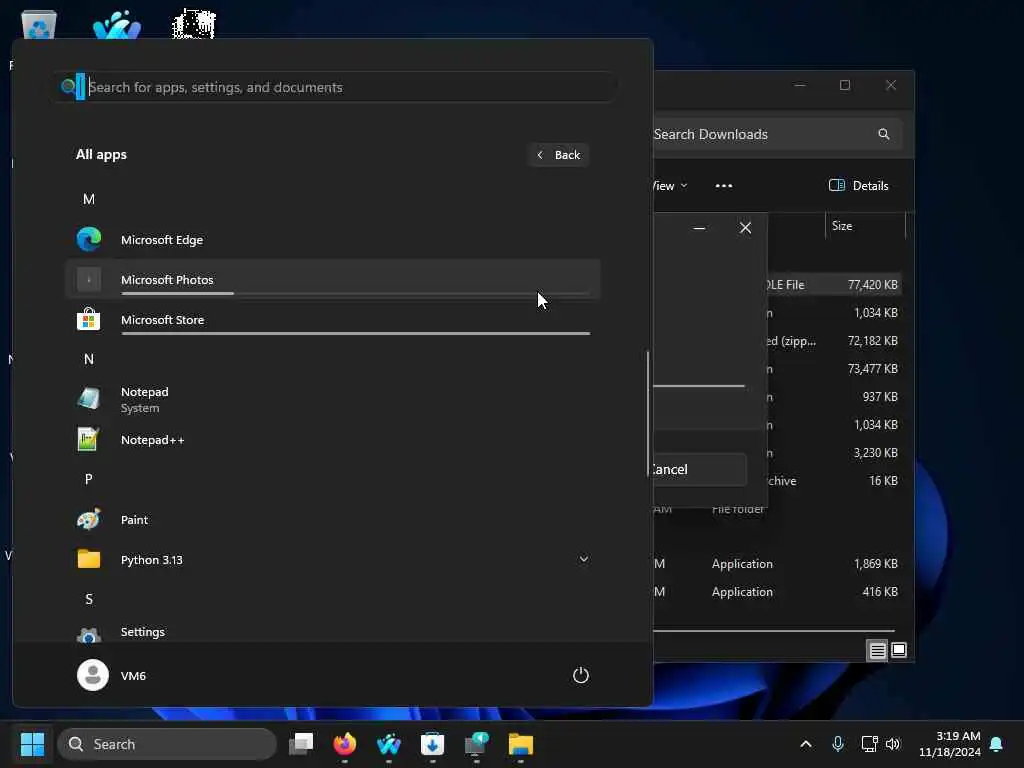The width and height of the screenshot is (1024, 768).
Task: Select the 937 KB file row
Action: (x=835, y=397)
